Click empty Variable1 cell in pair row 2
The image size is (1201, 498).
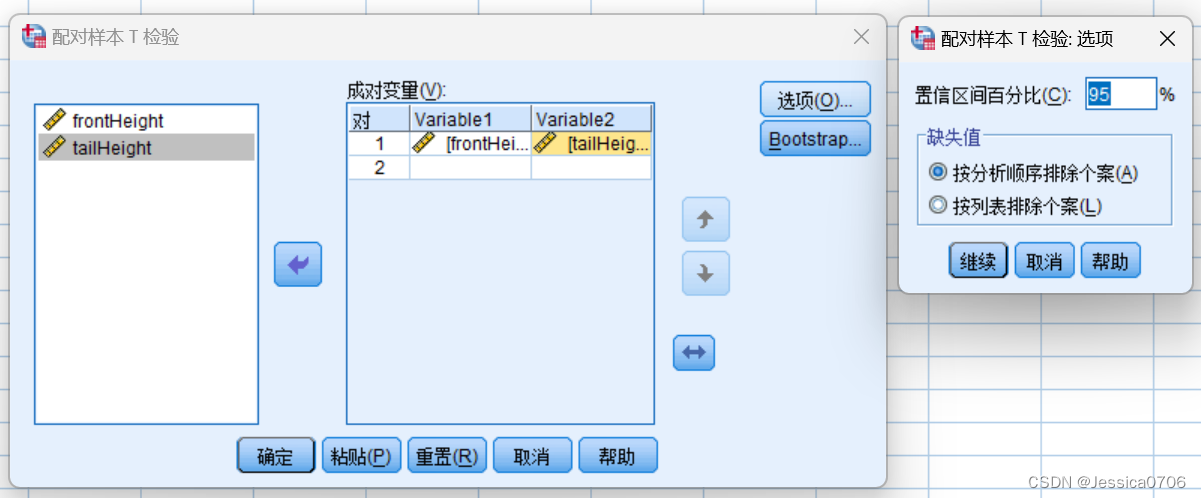[x=471, y=167]
